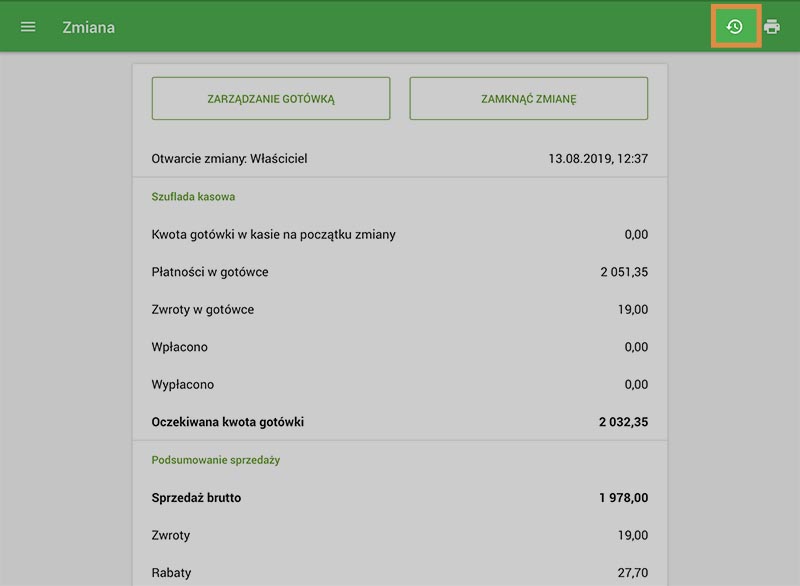
Task: Click the shift opening date 13.08.2019, 12:37
Action: pyautogui.click(x=598, y=159)
